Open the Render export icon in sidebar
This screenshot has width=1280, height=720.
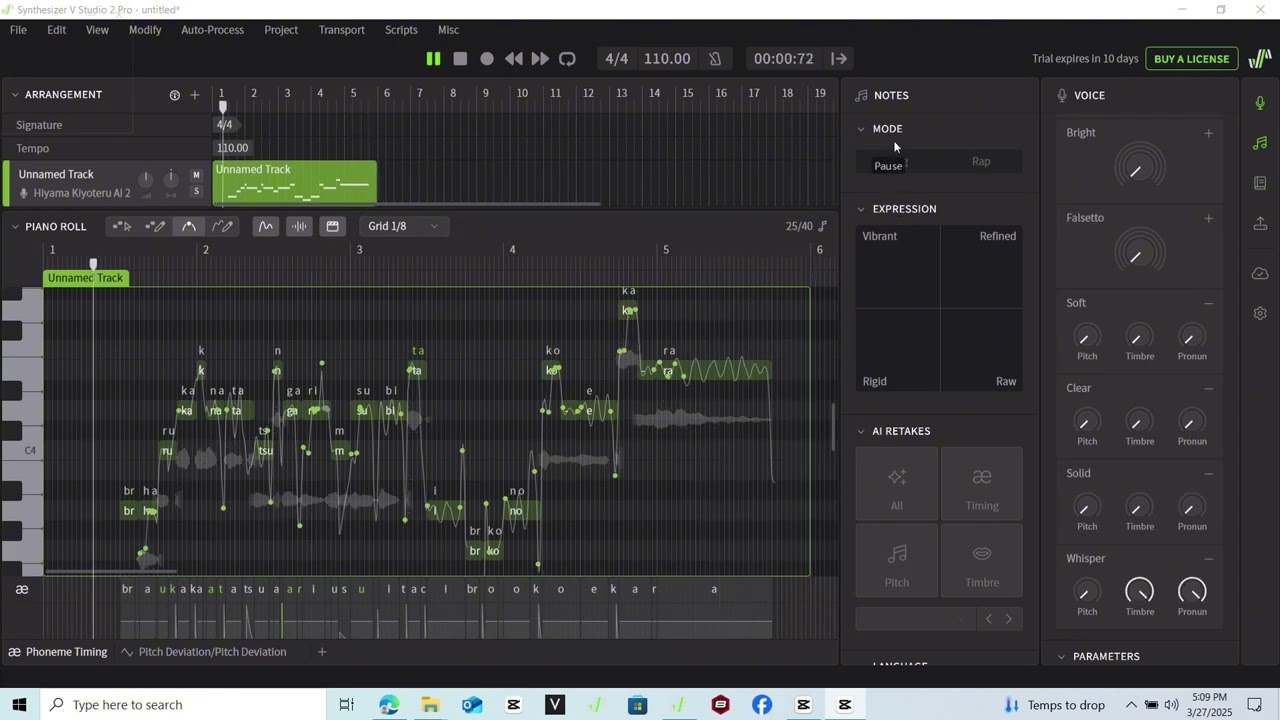tap(1260, 223)
